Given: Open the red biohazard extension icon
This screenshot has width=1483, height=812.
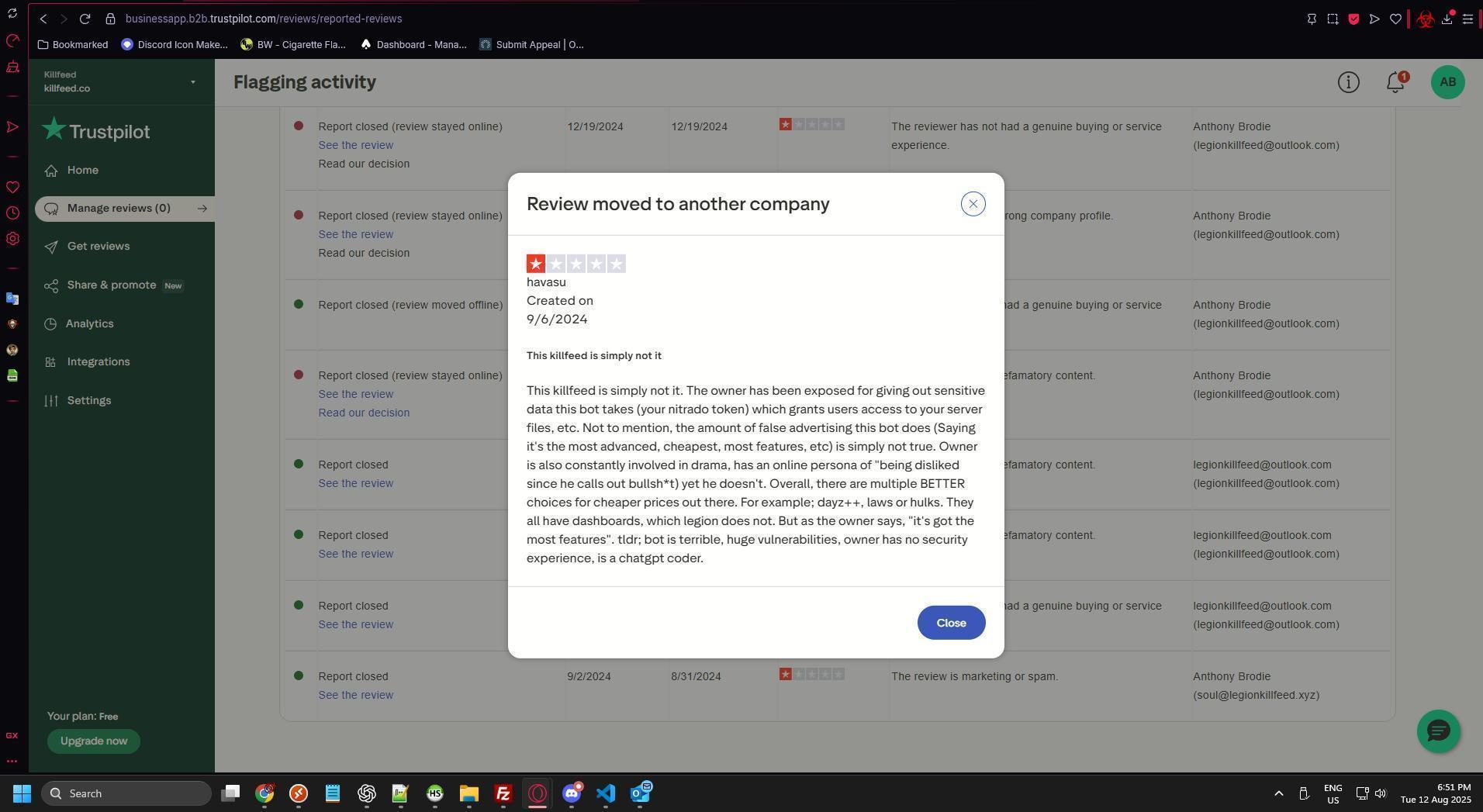Looking at the screenshot, I should pos(1425,19).
